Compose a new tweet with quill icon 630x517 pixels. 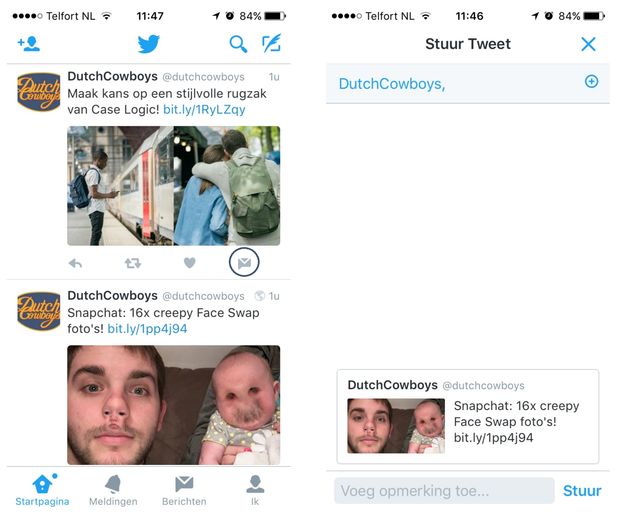[x=272, y=43]
